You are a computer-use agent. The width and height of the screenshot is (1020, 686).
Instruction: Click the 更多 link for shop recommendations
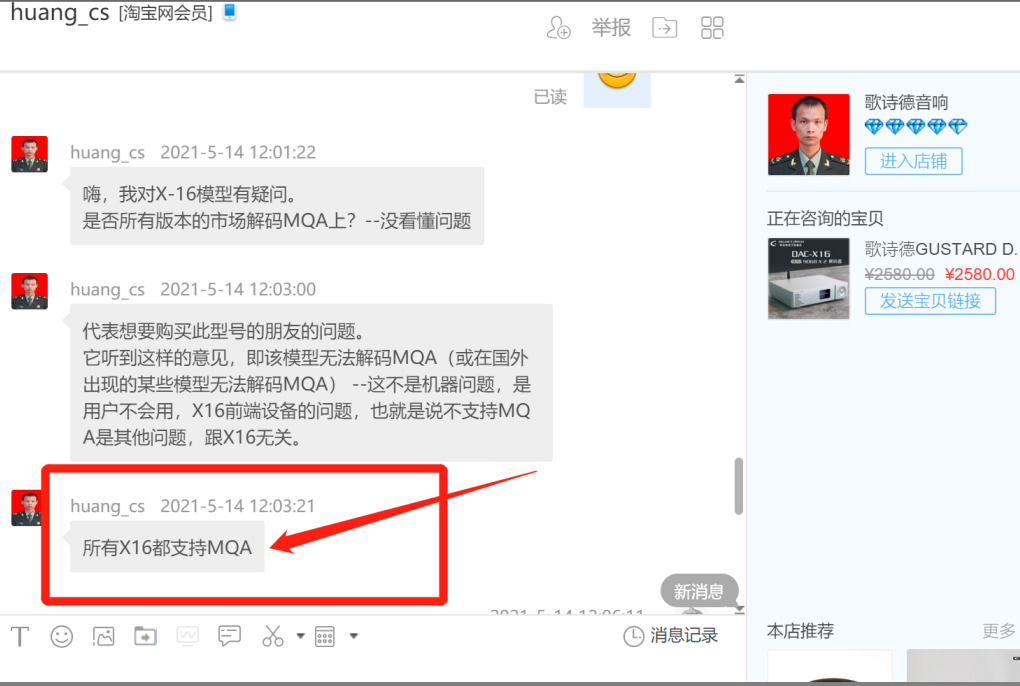tap(999, 631)
